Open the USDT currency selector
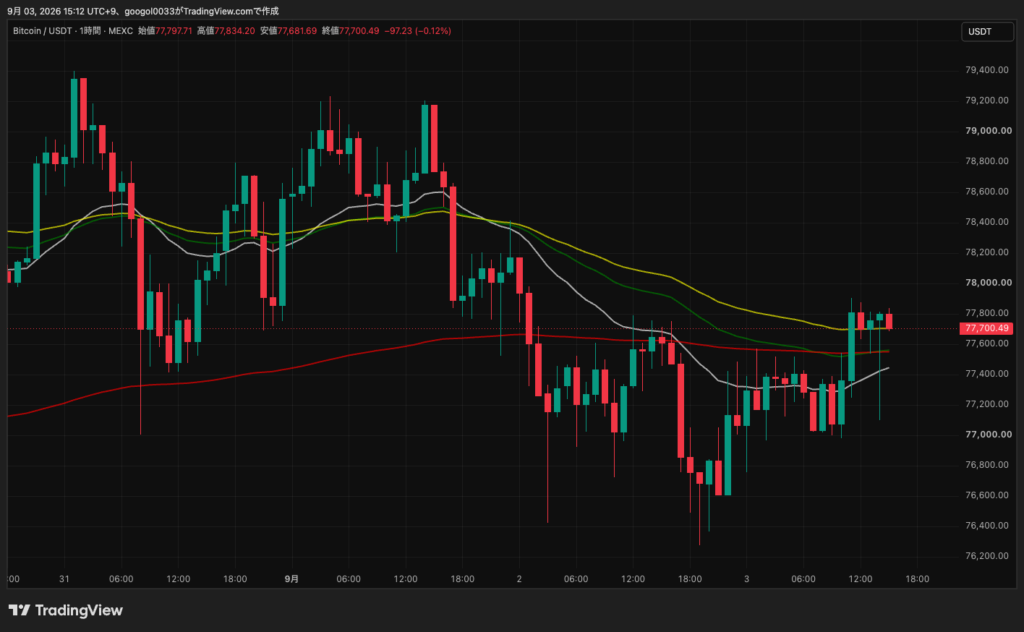Image resolution: width=1024 pixels, height=632 pixels. click(x=987, y=31)
